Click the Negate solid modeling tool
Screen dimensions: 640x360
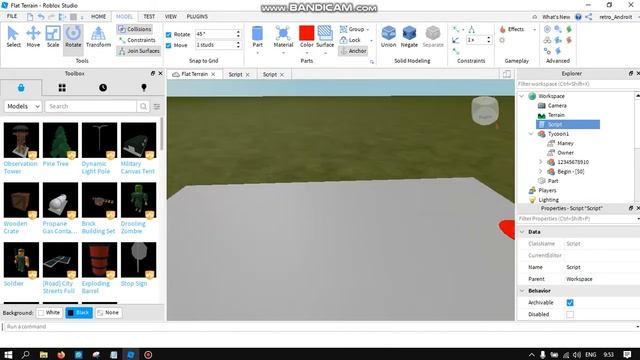[x=409, y=37]
